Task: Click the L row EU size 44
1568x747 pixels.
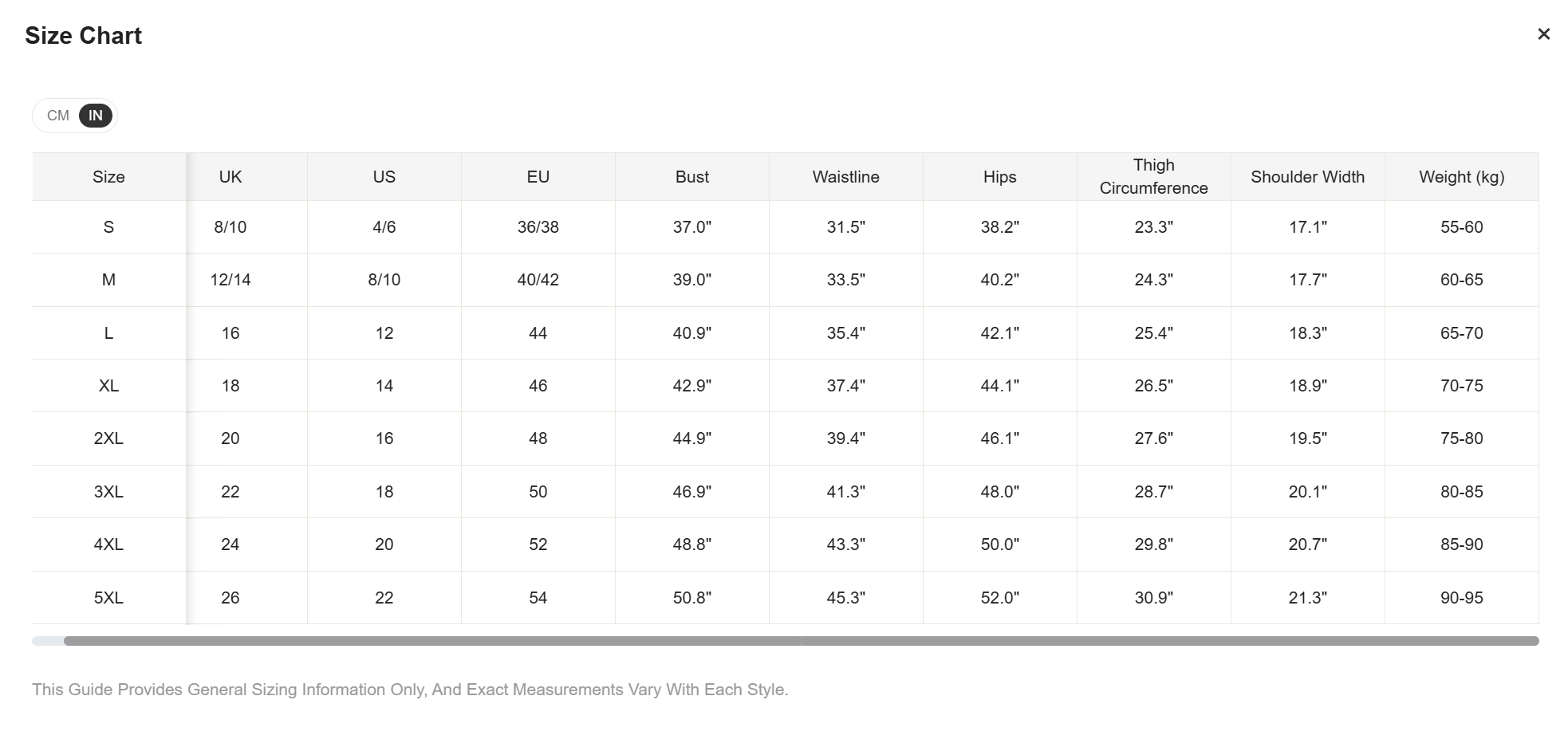Action: pos(538,333)
